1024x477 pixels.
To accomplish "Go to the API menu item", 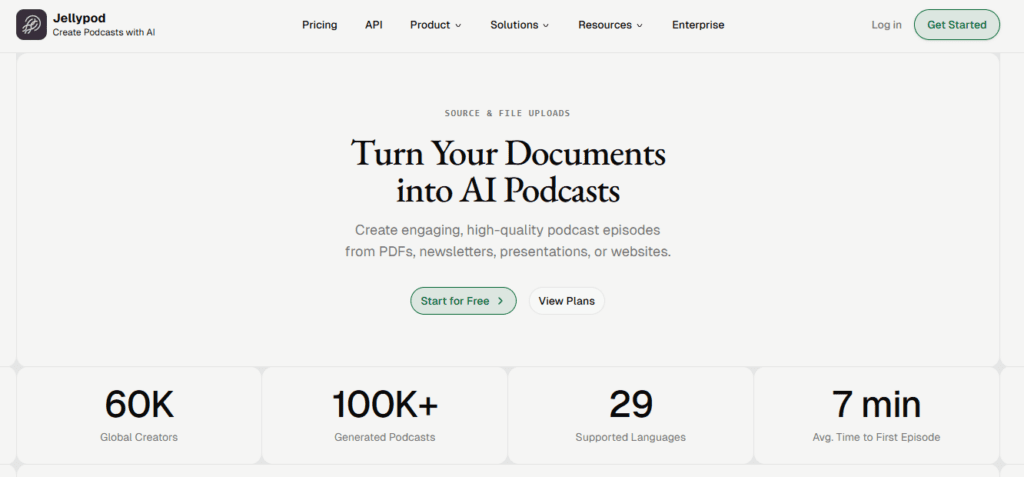I will 373,25.
